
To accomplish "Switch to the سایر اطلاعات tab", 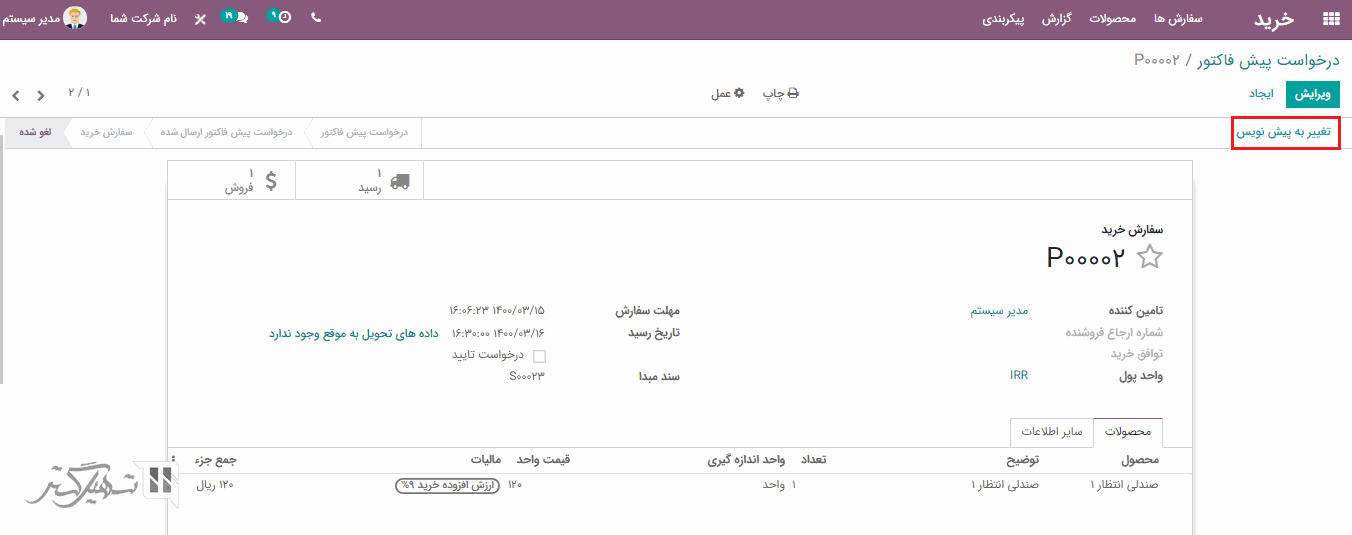I will 1051,432.
